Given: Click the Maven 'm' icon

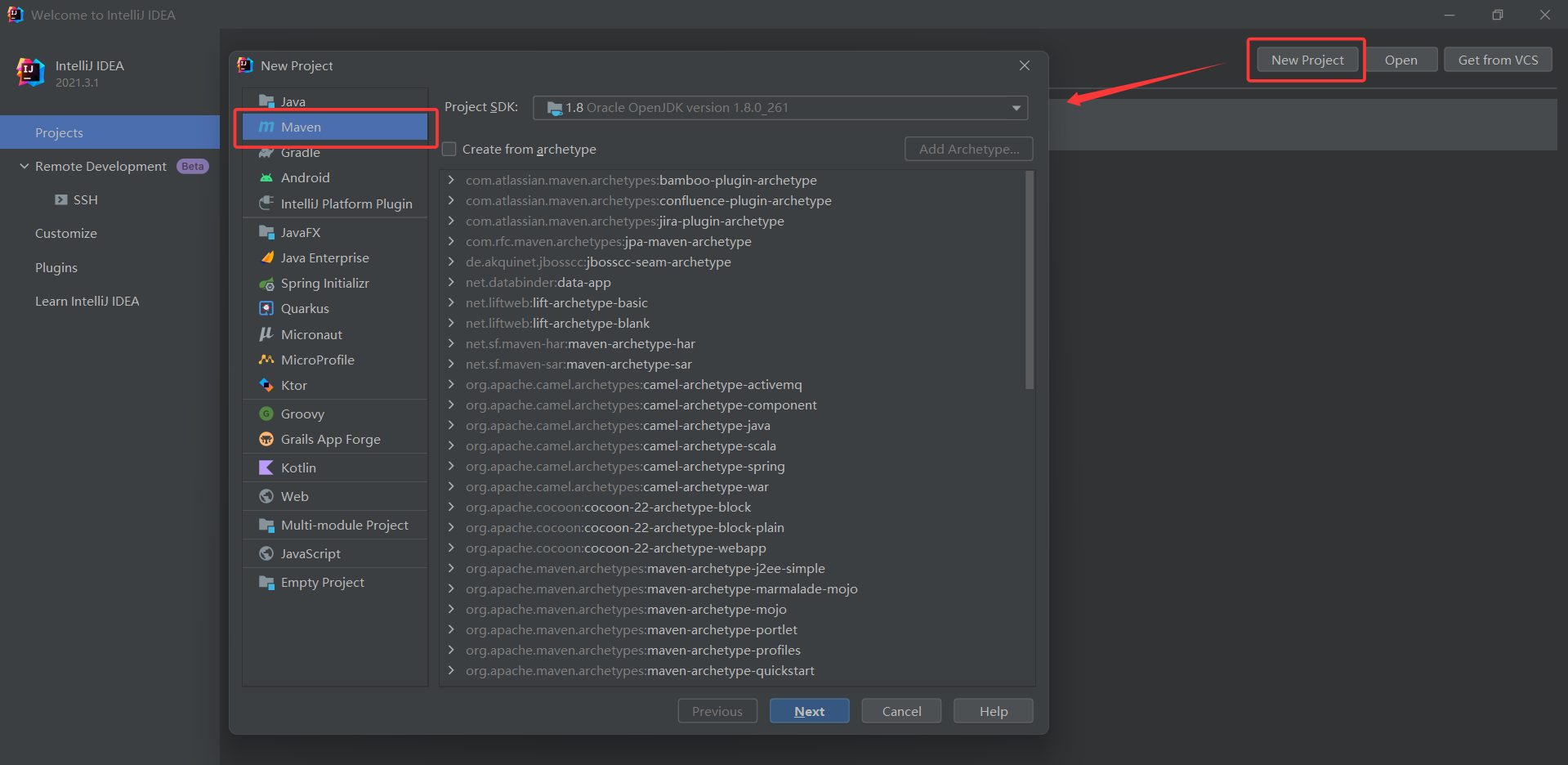Looking at the screenshot, I should click(x=266, y=127).
